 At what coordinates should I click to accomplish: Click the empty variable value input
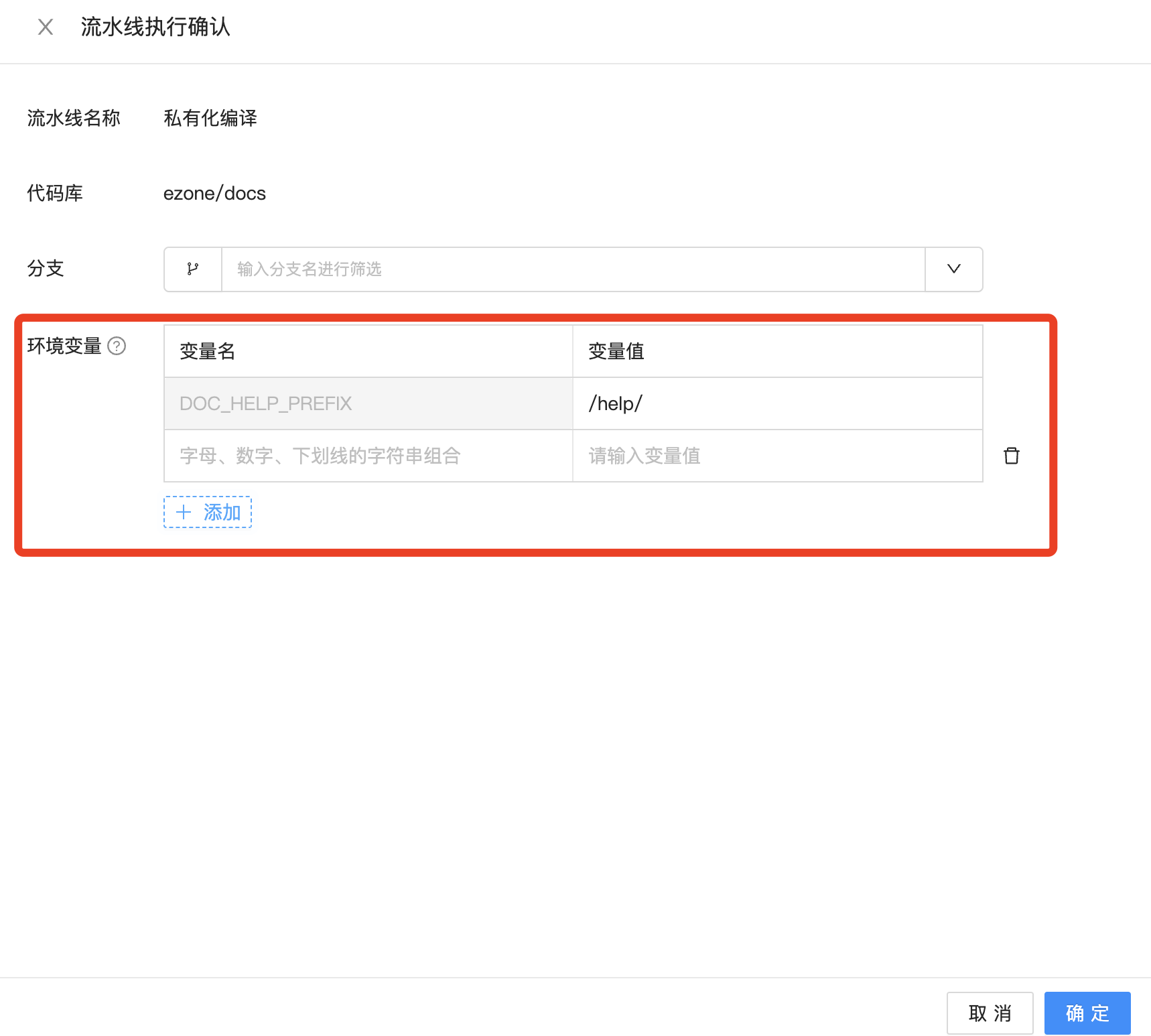(x=777, y=456)
